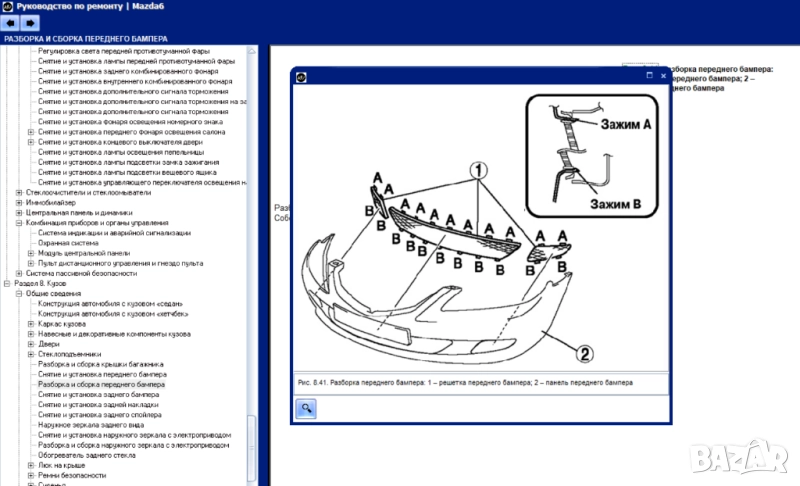Maximize the bumper diagram popup window

[648, 76]
